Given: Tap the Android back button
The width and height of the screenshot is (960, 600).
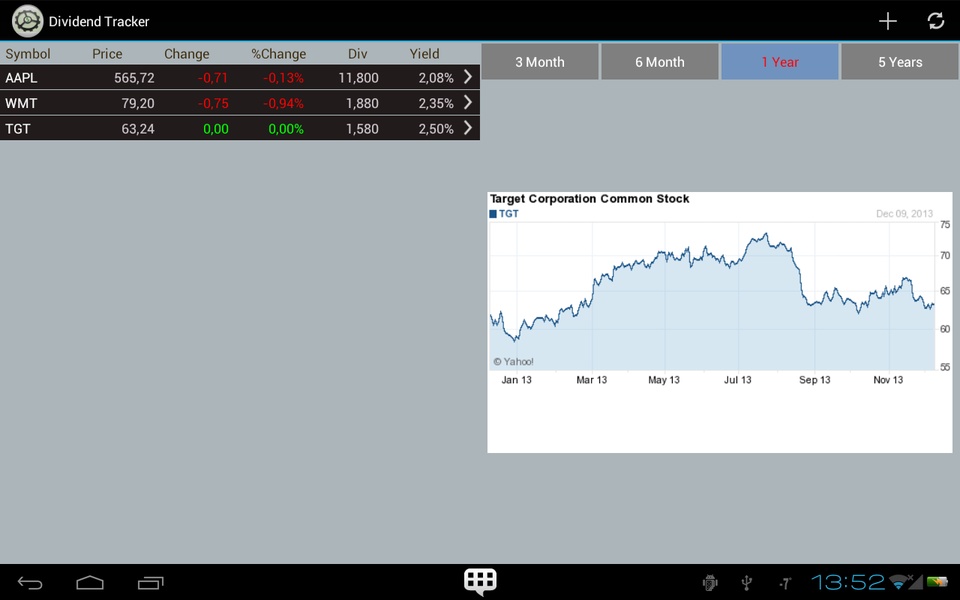Looking at the screenshot, I should click(x=29, y=583).
